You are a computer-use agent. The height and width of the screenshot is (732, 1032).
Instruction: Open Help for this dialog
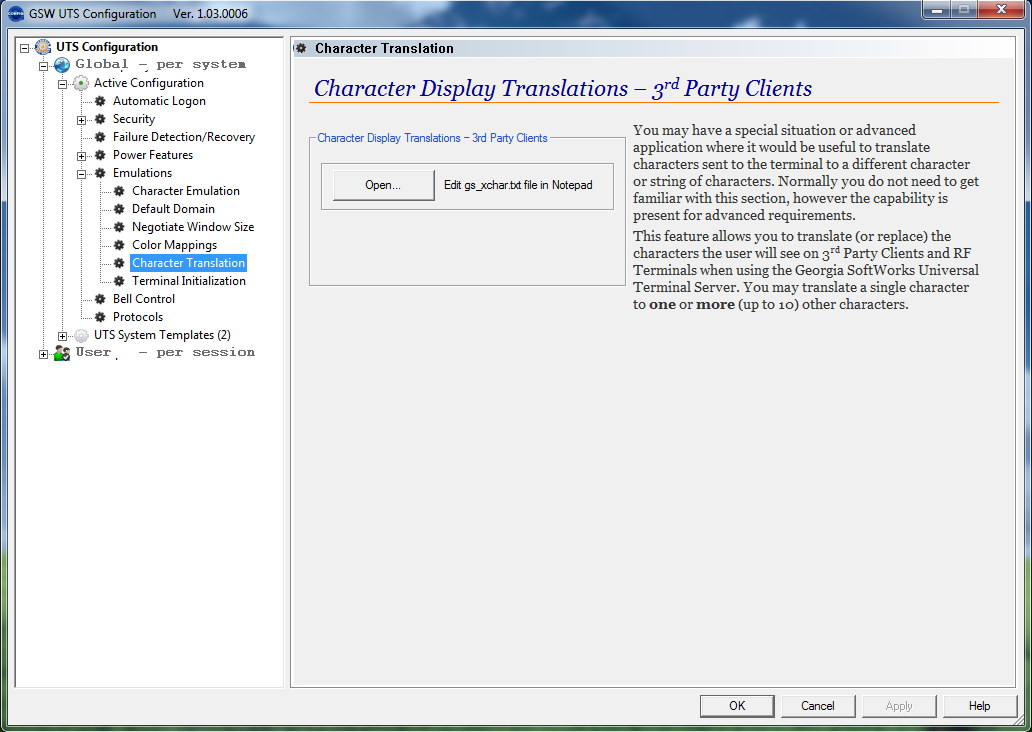coord(979,706)
